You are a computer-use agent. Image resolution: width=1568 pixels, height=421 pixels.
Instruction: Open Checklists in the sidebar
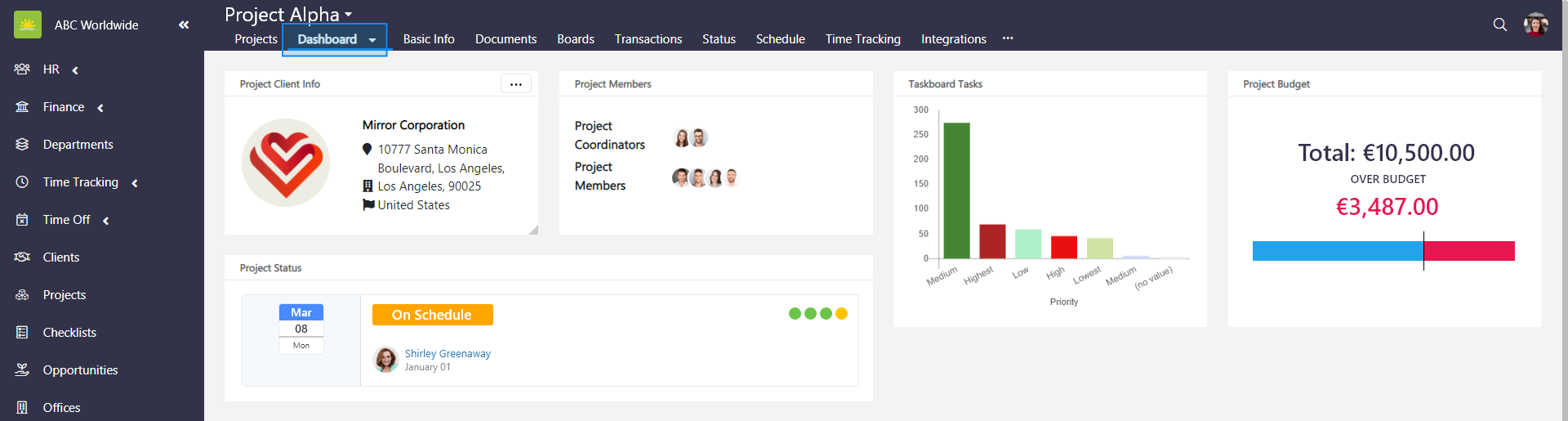click(69, 333)
